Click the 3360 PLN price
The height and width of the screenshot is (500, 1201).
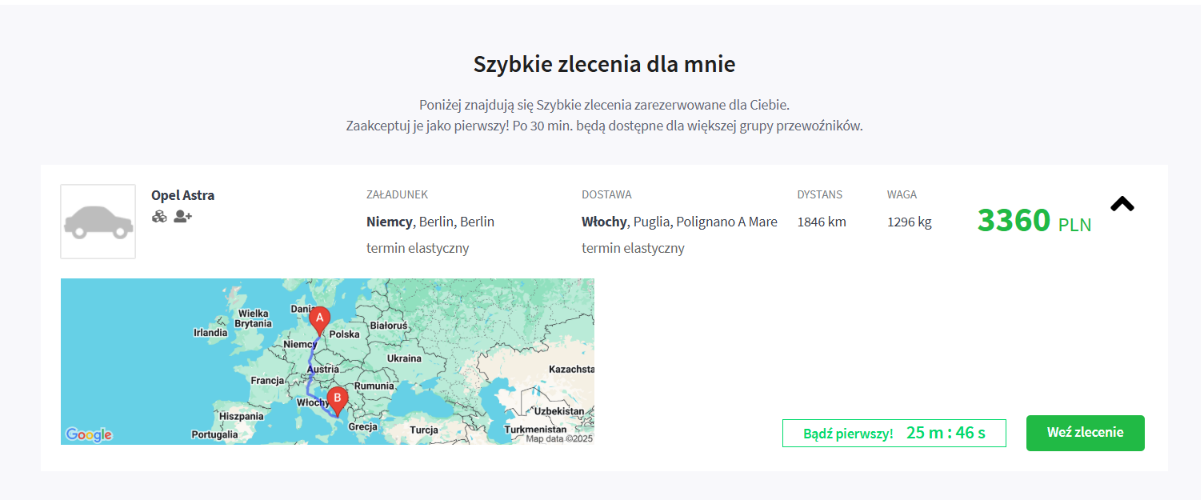point(1033,220)
